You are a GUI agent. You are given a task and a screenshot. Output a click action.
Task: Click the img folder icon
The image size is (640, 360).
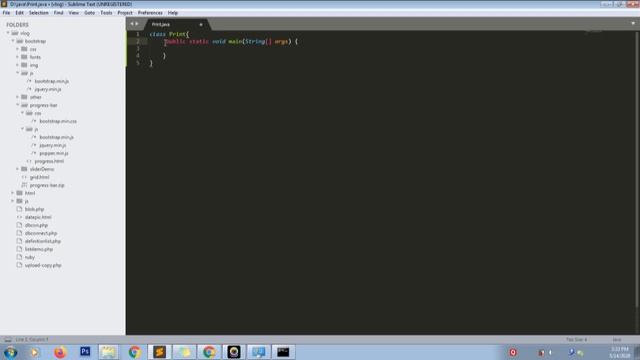click(x=24, y=65)
